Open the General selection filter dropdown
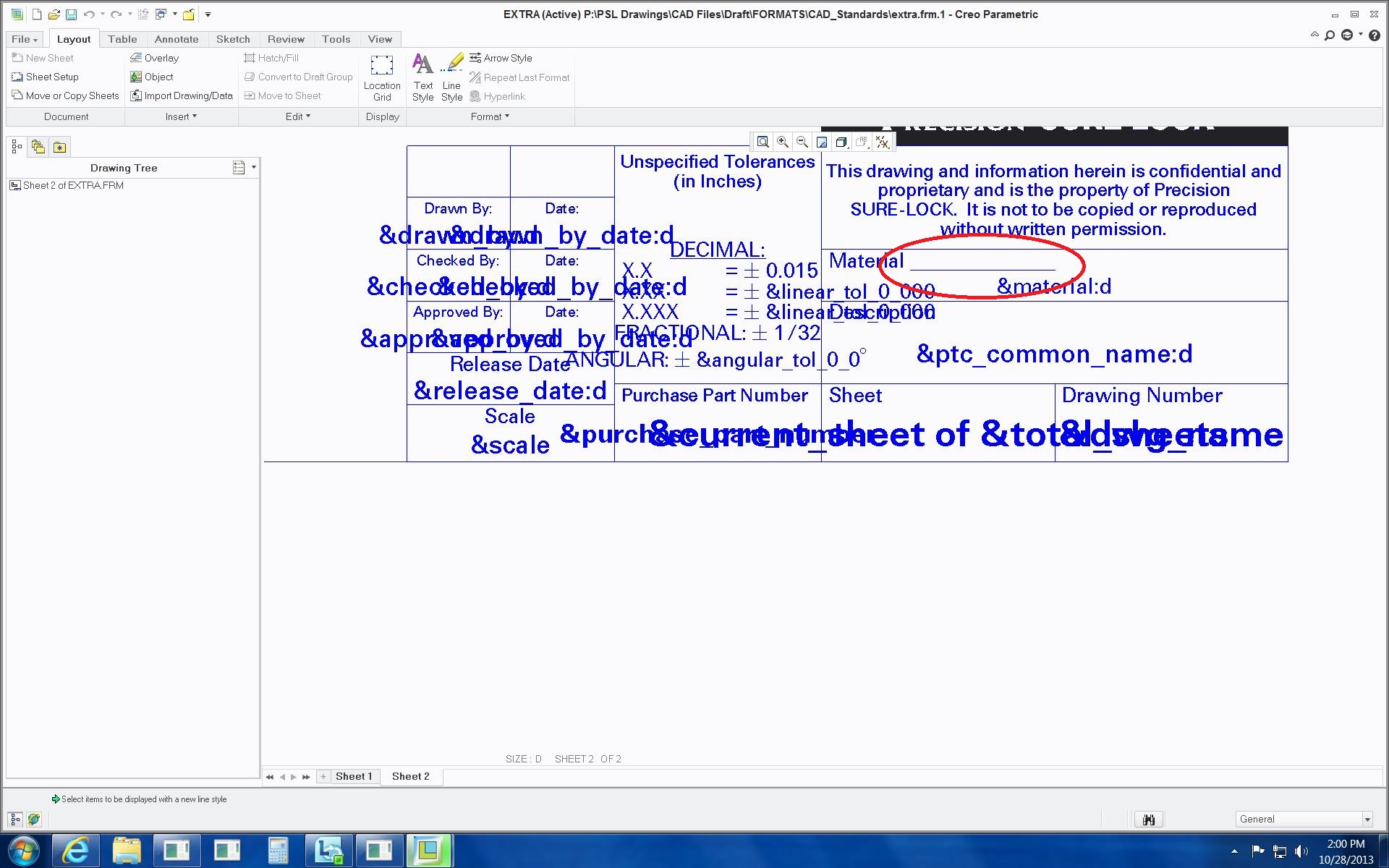Screen dimensions: 1389x868 pyautogui.click(x=1304, y=820)
